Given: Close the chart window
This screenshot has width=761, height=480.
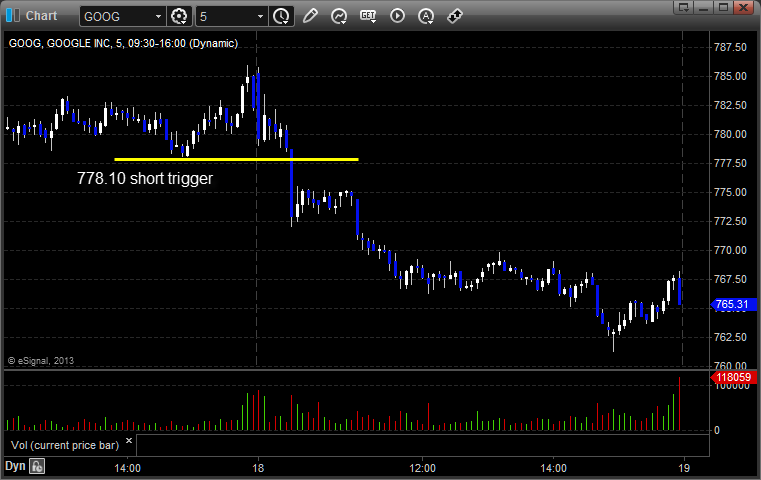Looking at the screenshot, I should 743,7.
